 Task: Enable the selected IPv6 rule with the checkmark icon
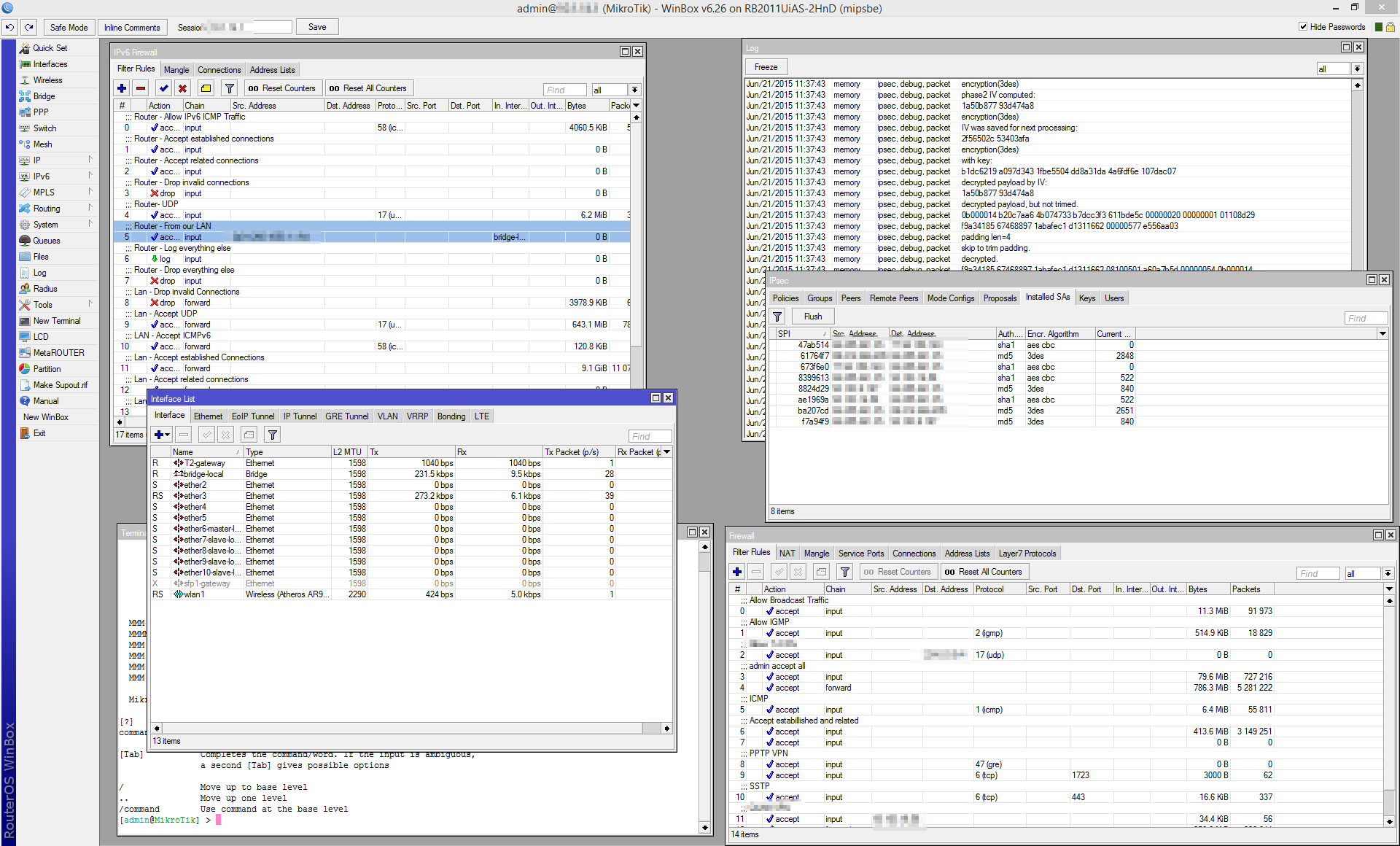pyautogui.click(x=164, y=88)
